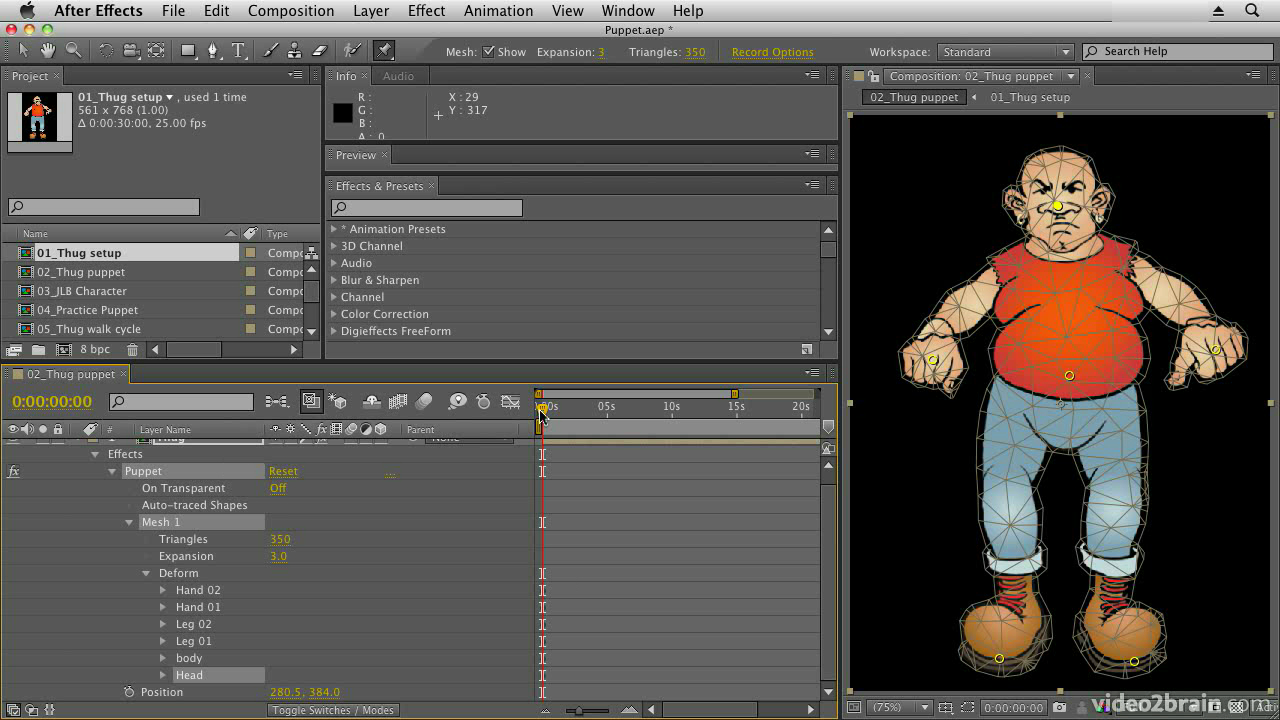Click the trash icon in Project panel
The height and width of the screenshot is (720, 1280).
click(132, 350)
